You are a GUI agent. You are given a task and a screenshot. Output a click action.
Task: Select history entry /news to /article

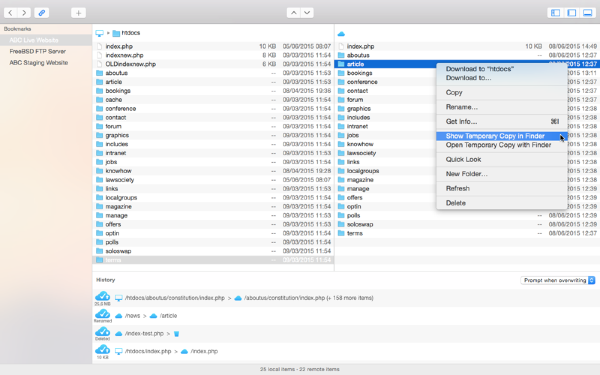click(346, 316)
